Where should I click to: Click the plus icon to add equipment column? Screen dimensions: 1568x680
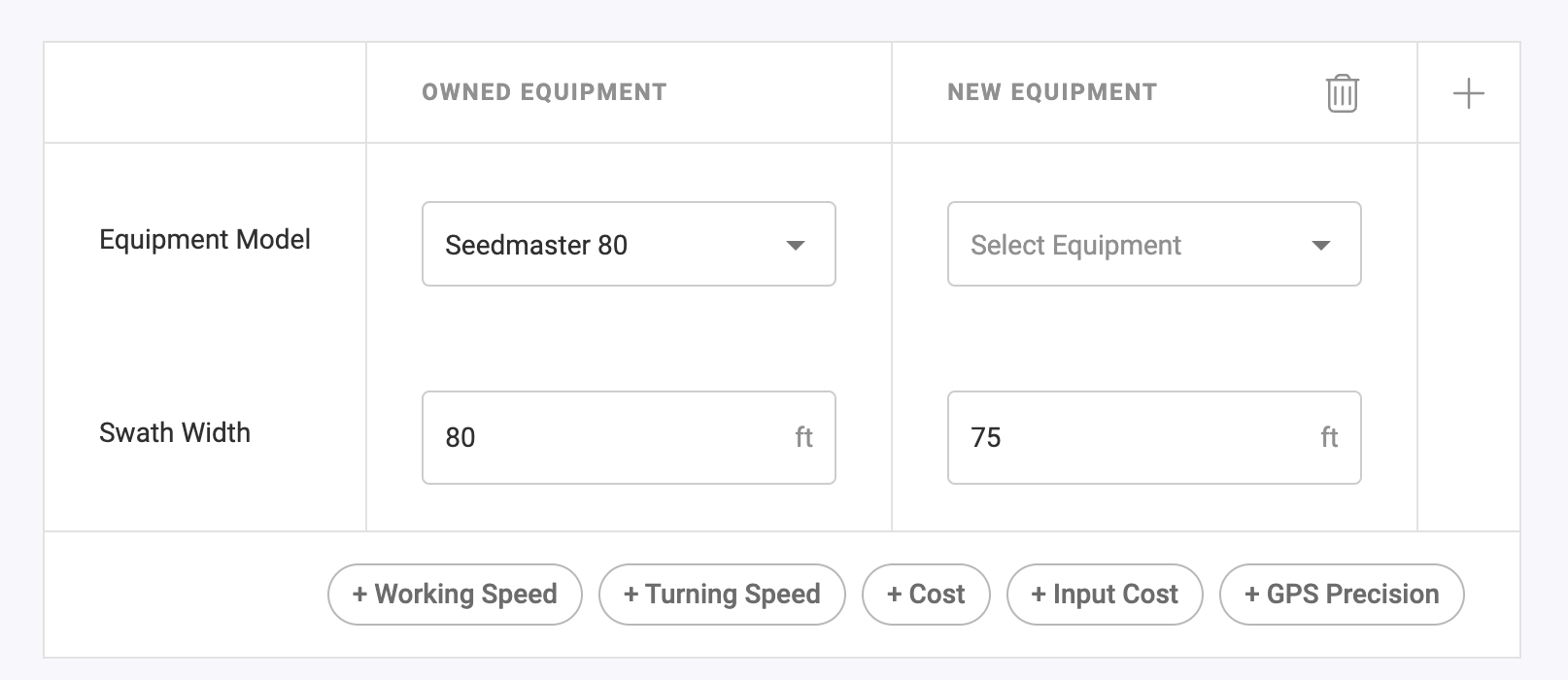point(1468,93)
